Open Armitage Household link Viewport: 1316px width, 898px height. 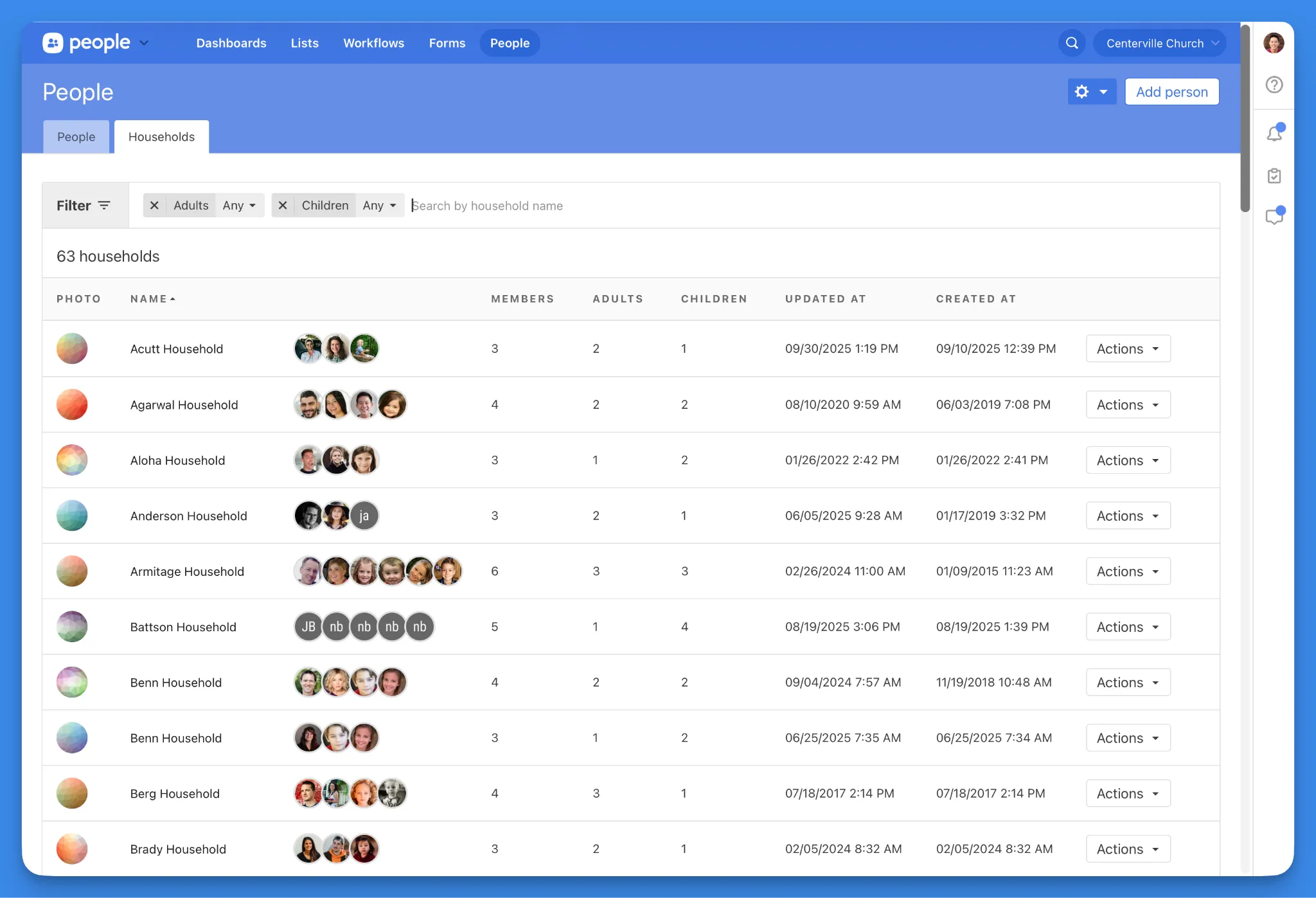(187, 571)
